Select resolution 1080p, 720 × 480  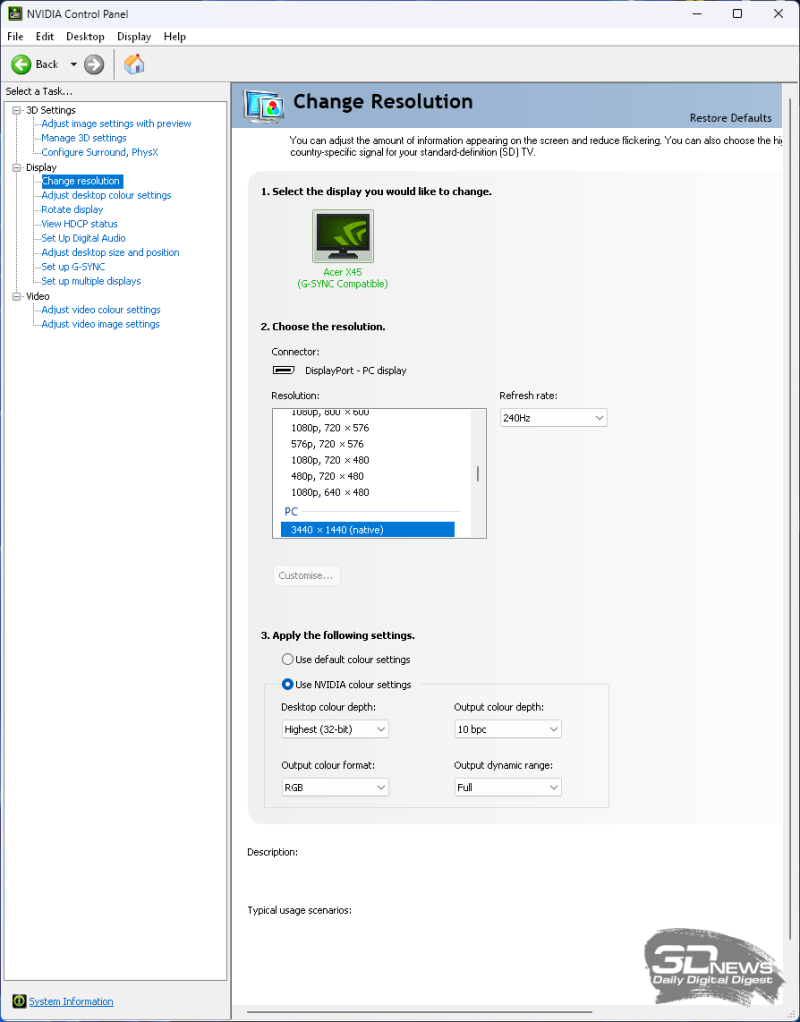(x=330, y=460)
